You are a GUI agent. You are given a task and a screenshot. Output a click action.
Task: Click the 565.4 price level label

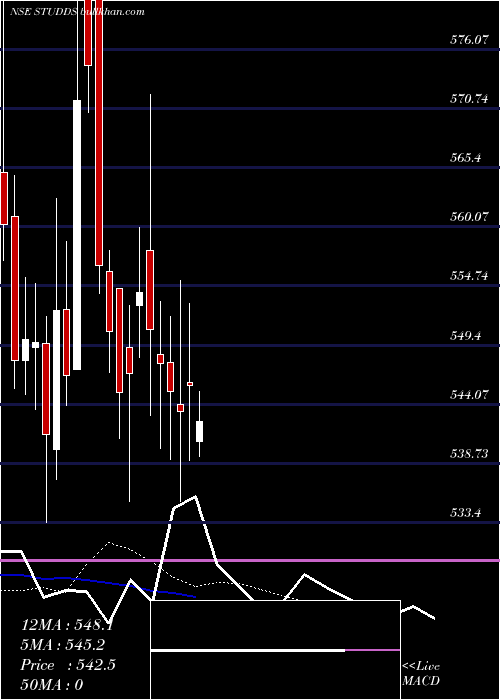pyautogui.click(x=465, y=158)
